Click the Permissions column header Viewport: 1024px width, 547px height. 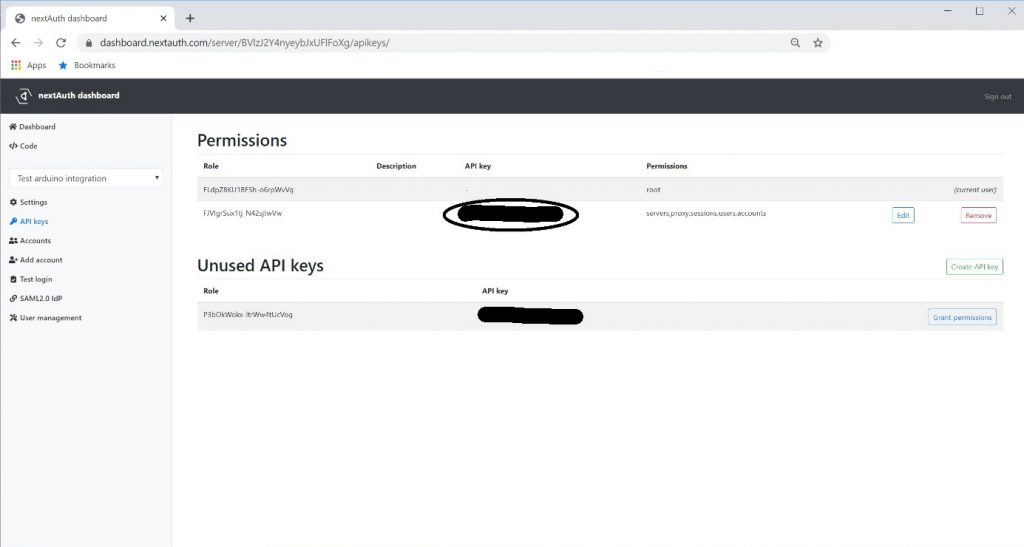tap(667, 166)
